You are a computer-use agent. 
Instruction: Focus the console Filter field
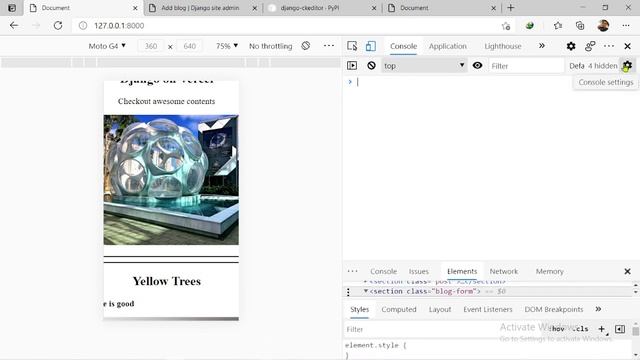(x=526, y=66)
